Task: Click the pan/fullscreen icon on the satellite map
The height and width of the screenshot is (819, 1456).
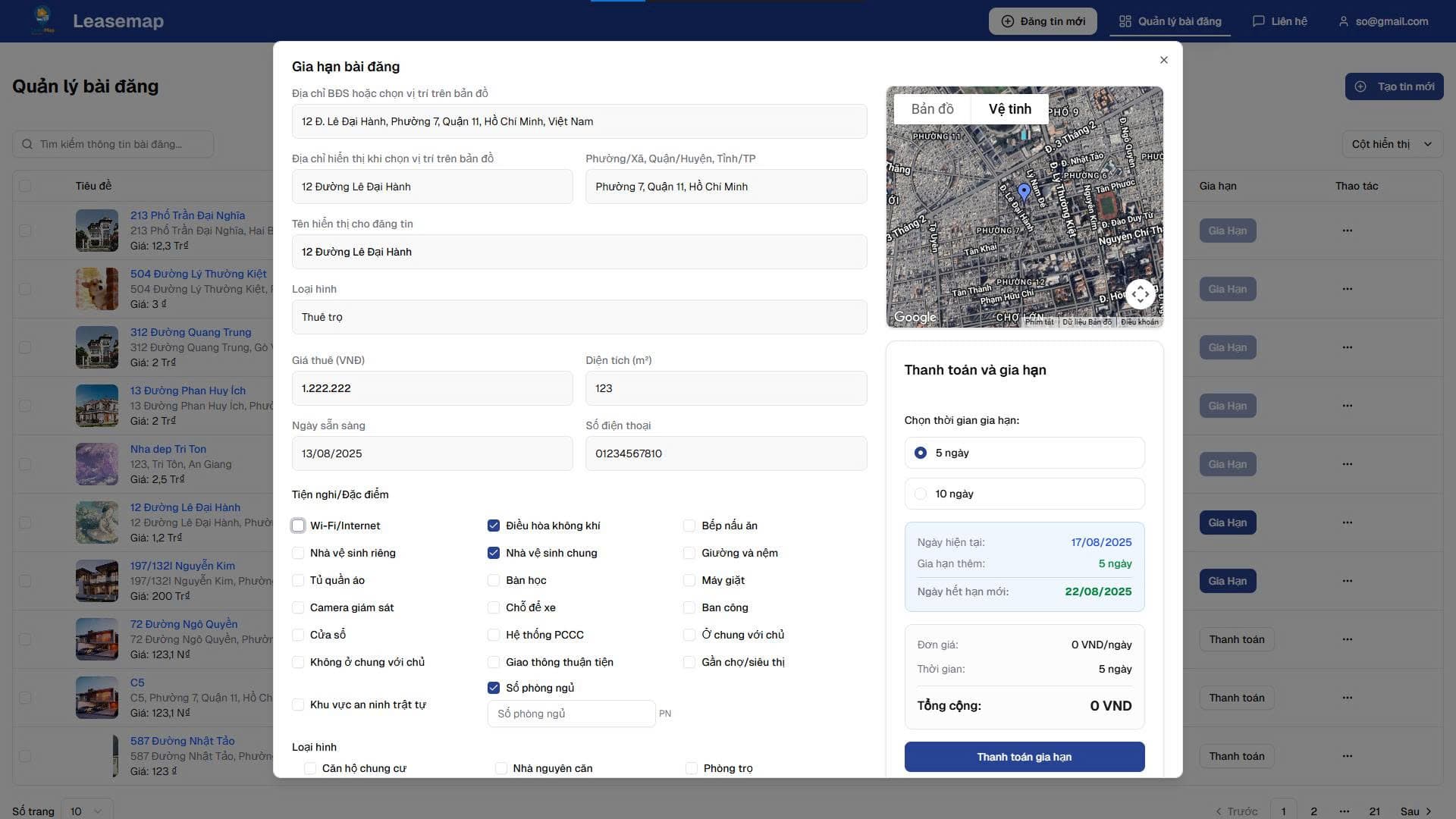Action: (1141, 294)
